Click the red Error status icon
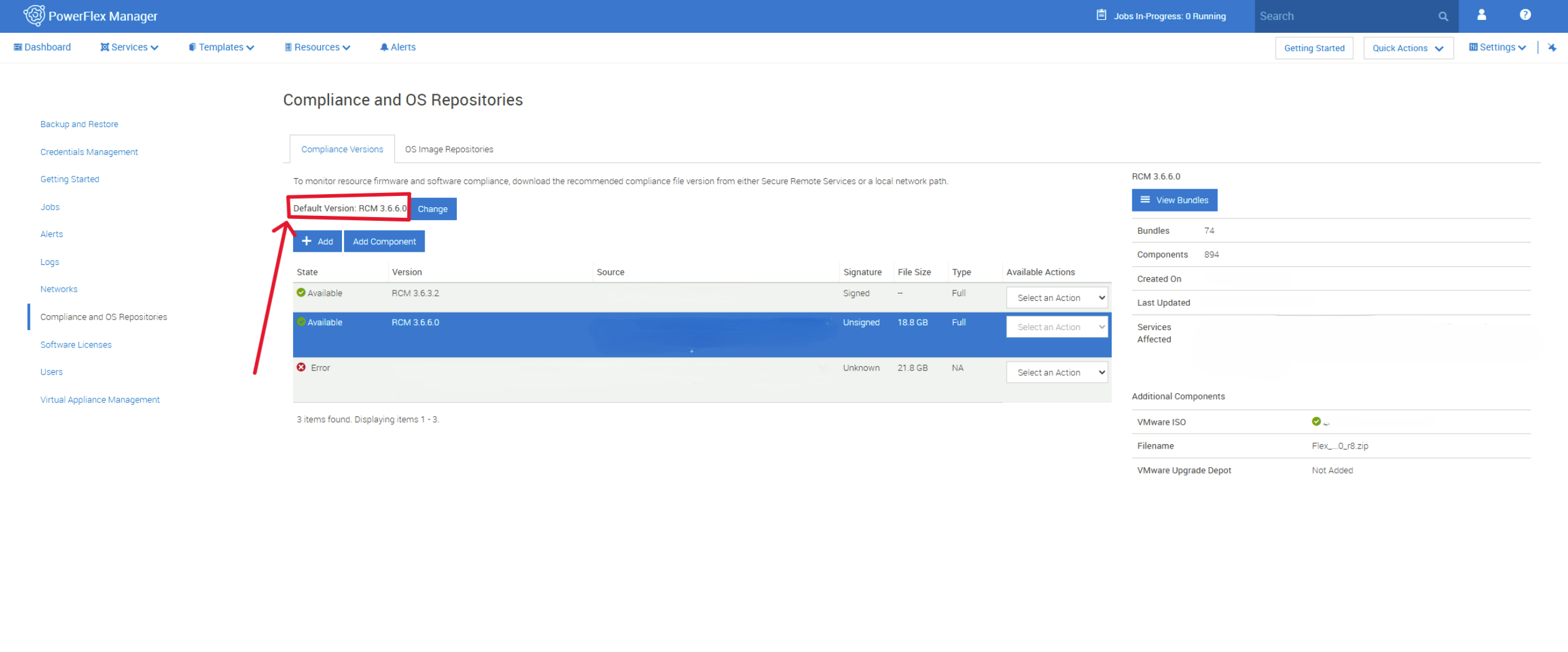1568x652 pixels. point(301,367)
